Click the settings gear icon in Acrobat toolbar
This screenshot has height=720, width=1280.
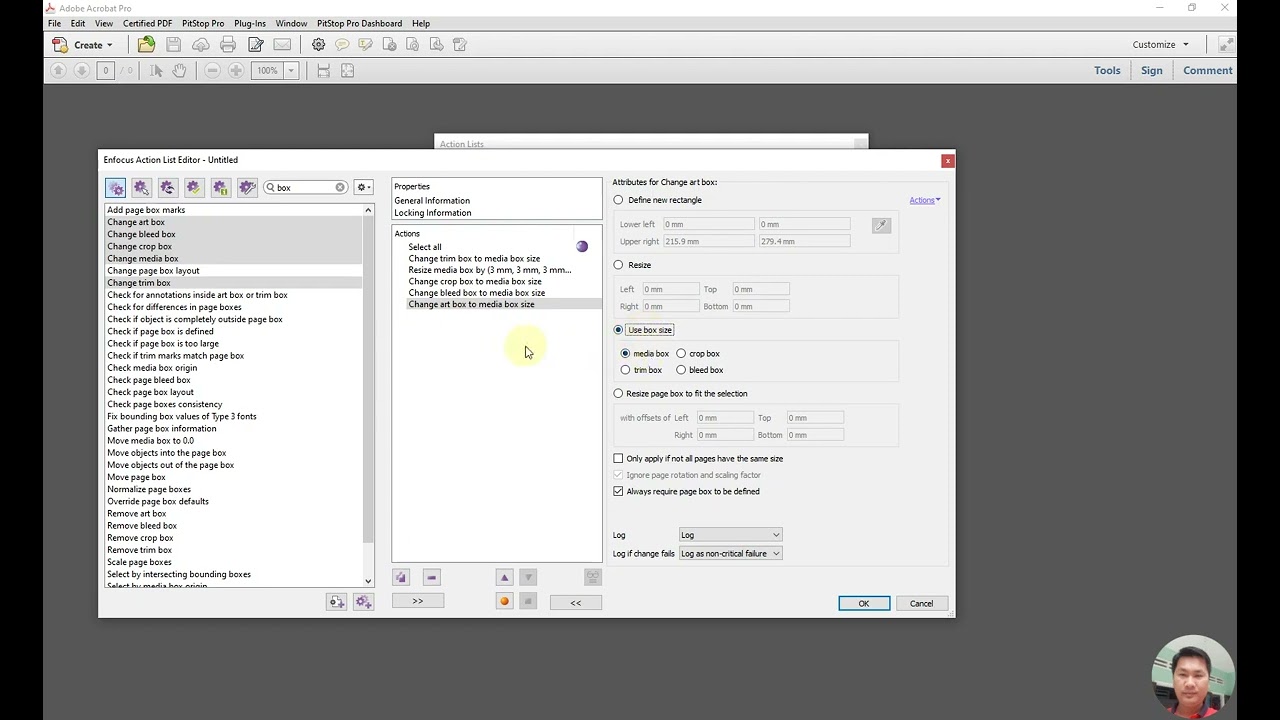pyautogui.click(x=318, y=44)
